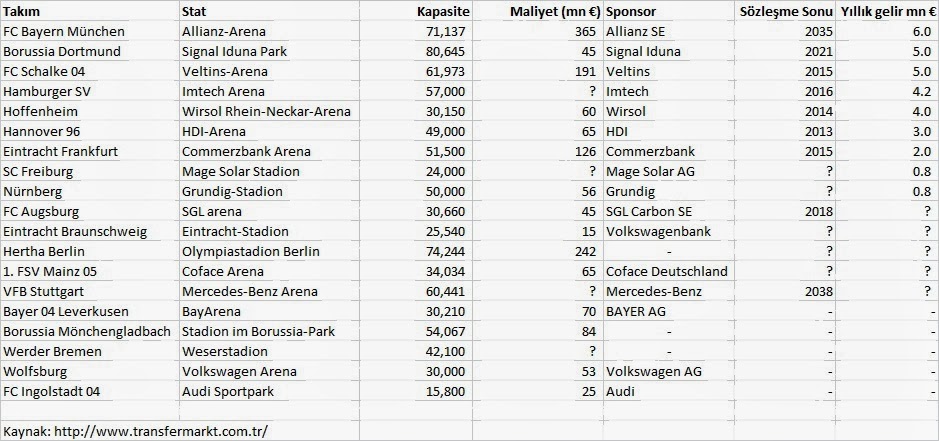This screenshot has width=939, height=441.
Task: Select capacity value 61,973 for Schalke
Action: tap(416, 71)
